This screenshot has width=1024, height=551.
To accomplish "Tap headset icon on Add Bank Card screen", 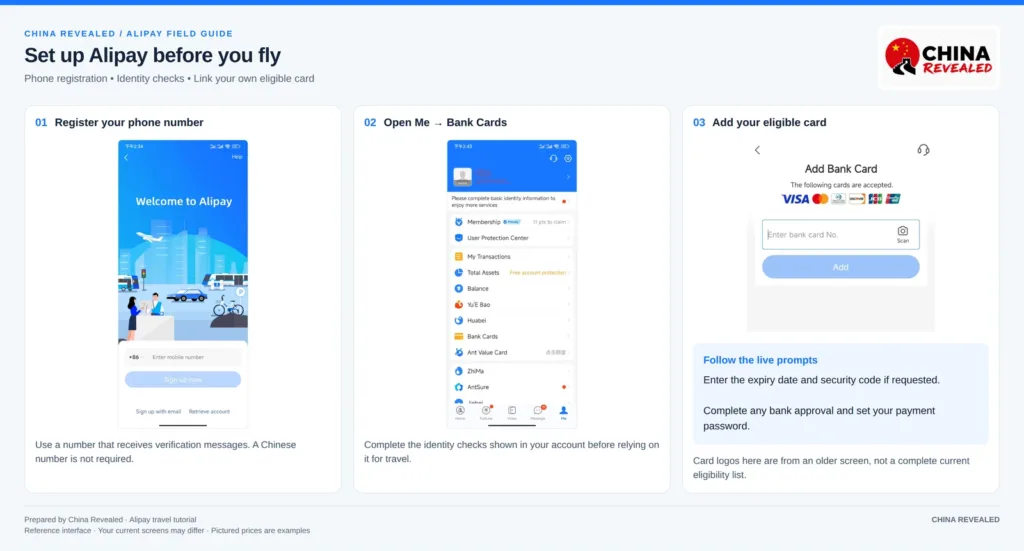I will (x=923, y=150).
